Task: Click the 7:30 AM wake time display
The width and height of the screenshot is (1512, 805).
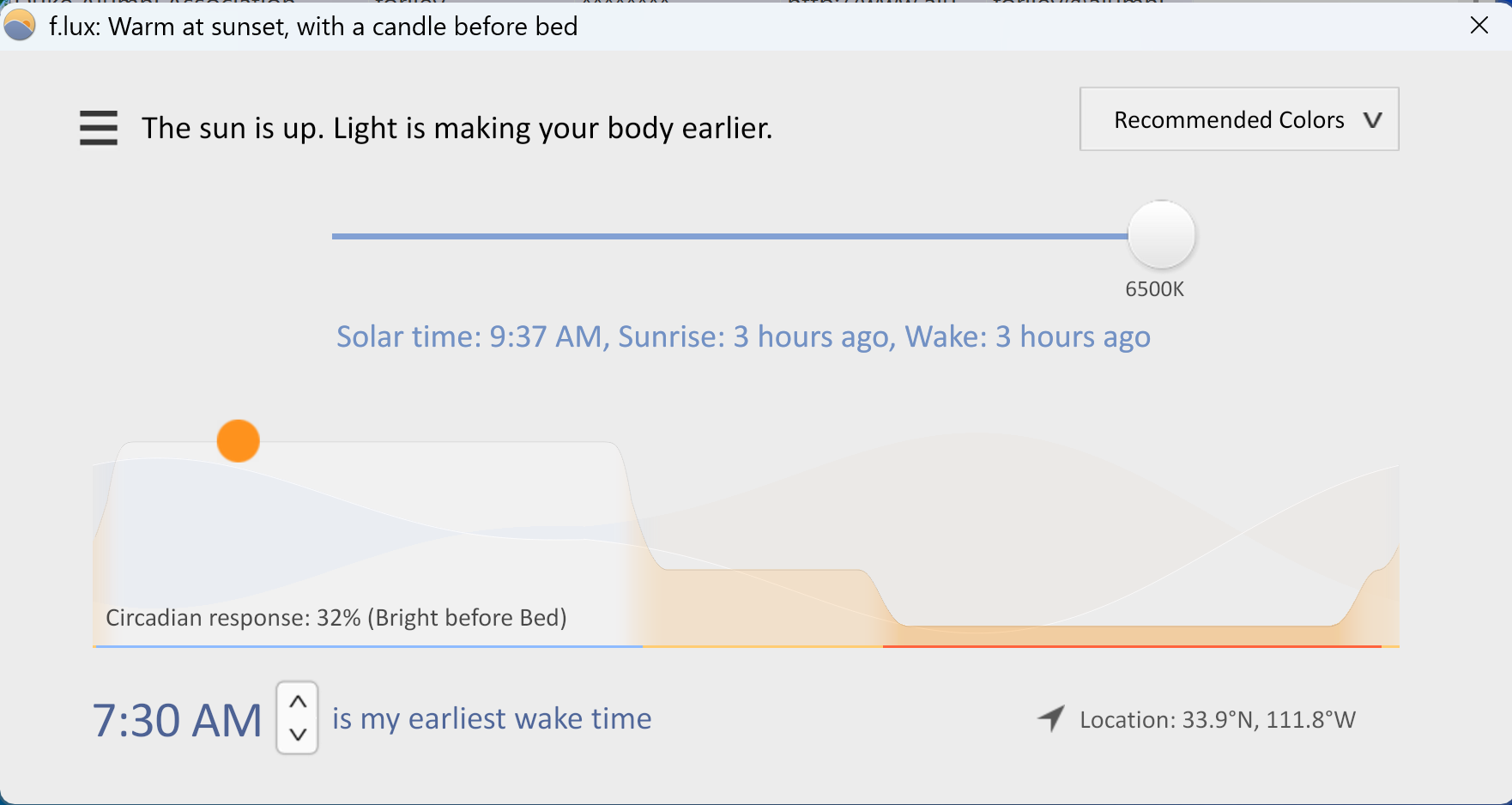Action: (177, 719)
